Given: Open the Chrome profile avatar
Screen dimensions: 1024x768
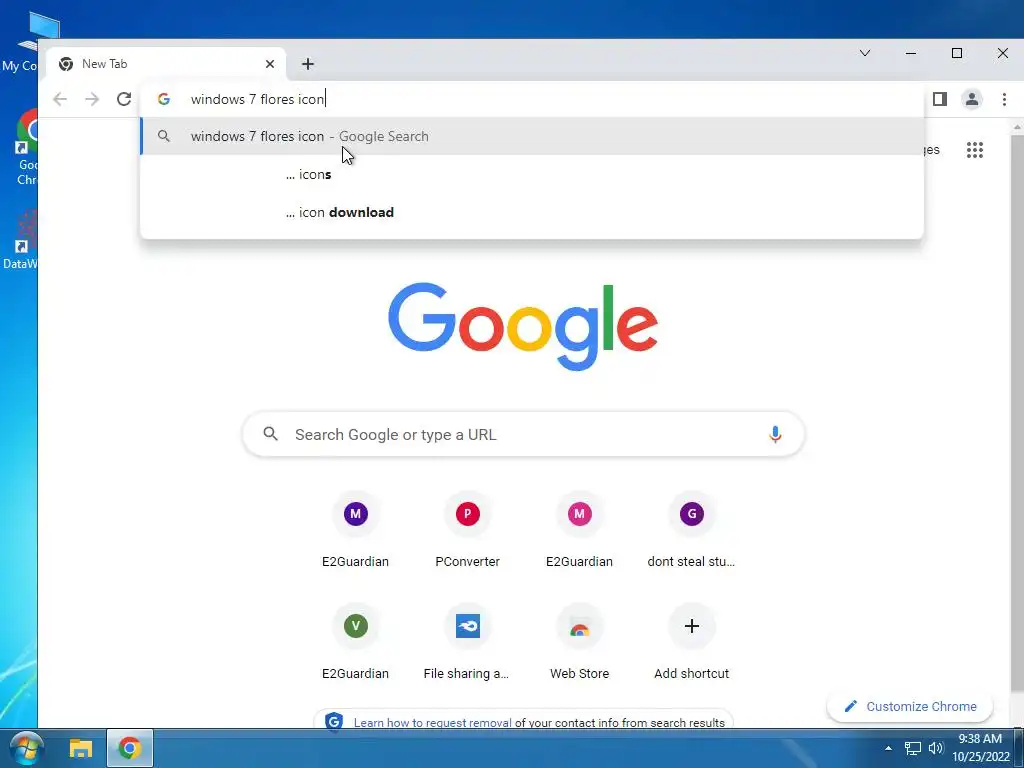Looking at the screenshot, I should point(972,99).
